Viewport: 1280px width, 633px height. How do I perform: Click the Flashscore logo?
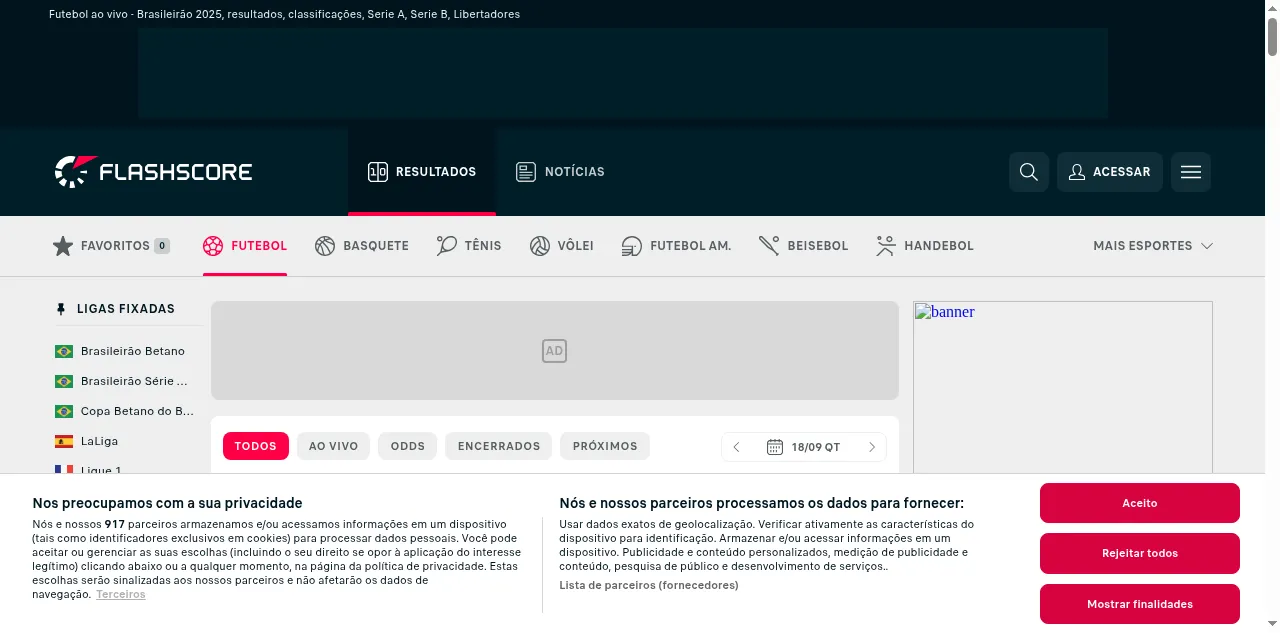pos(153,172)
